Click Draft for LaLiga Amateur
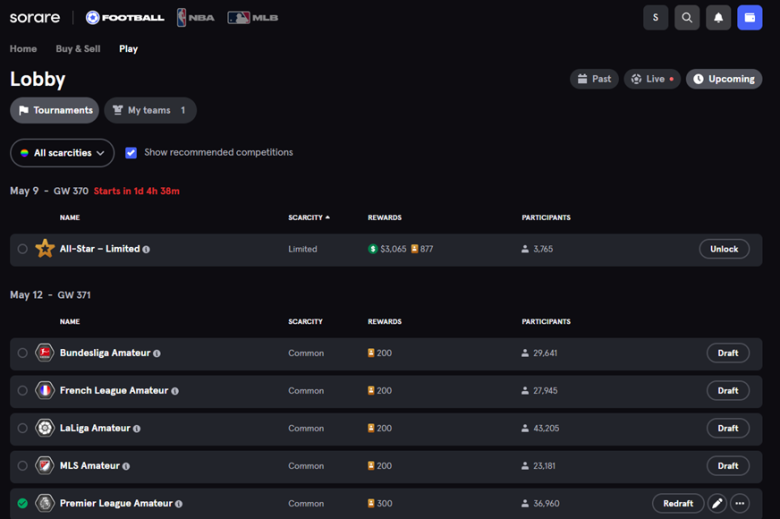780x519 pixels. (728, 428)
